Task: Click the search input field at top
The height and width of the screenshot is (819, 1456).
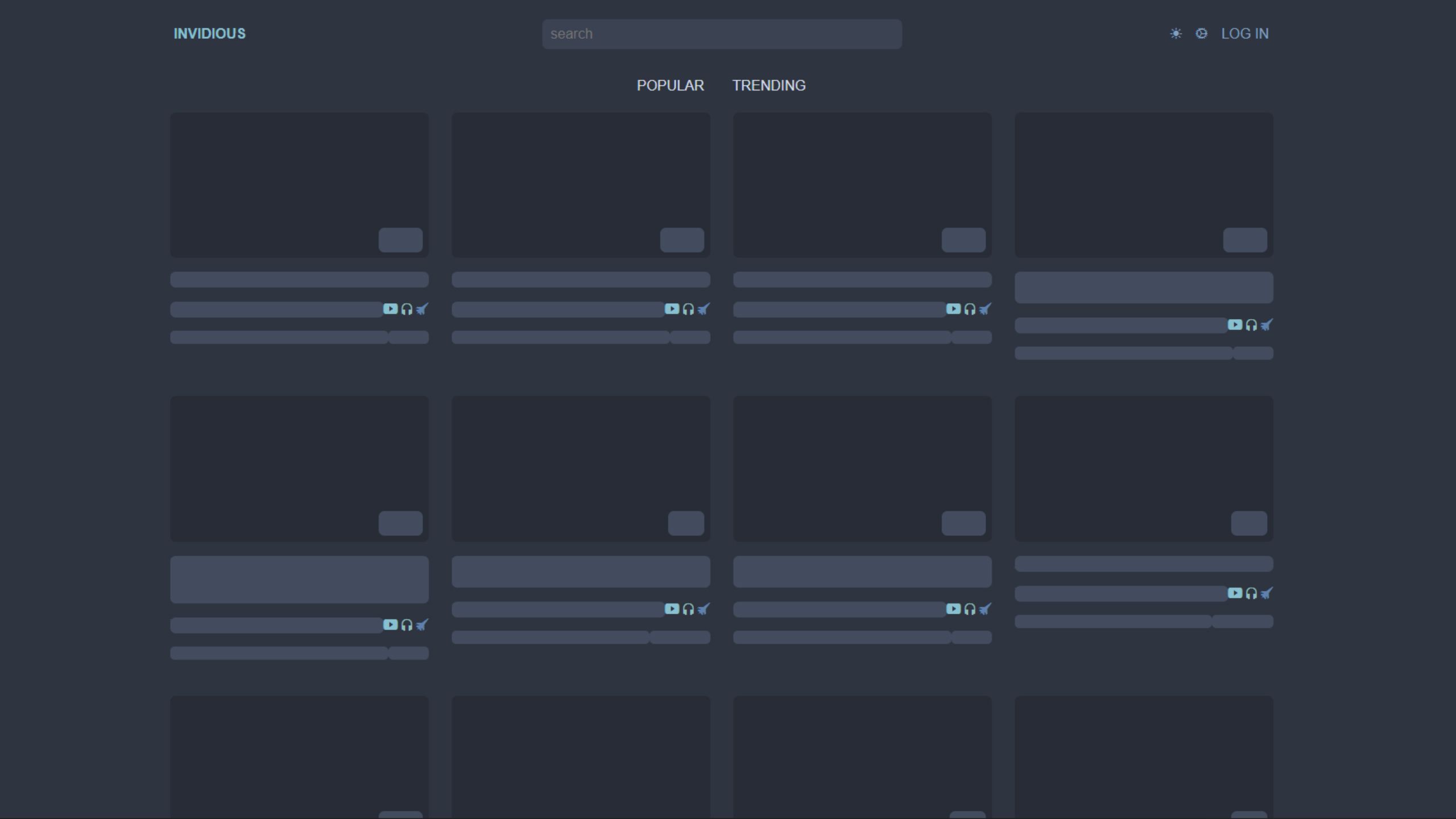Action: (x=721, y=33)
